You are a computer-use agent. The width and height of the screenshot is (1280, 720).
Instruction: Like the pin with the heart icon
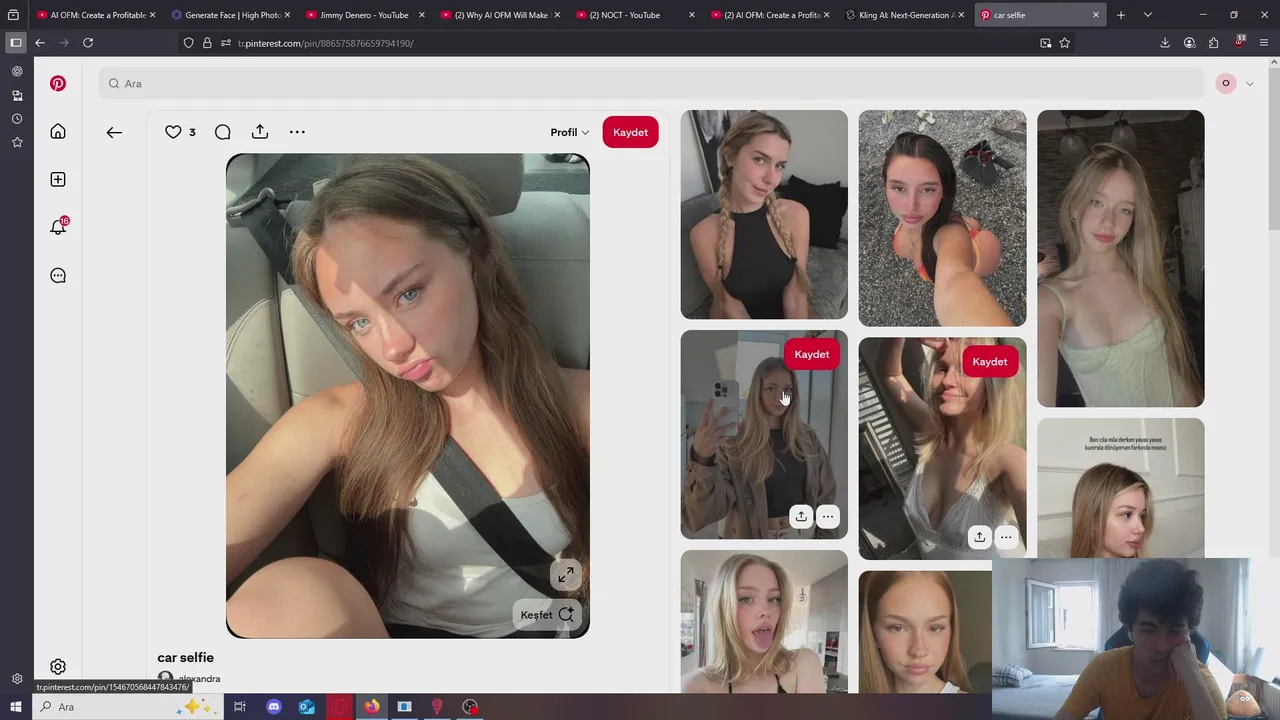173,132
